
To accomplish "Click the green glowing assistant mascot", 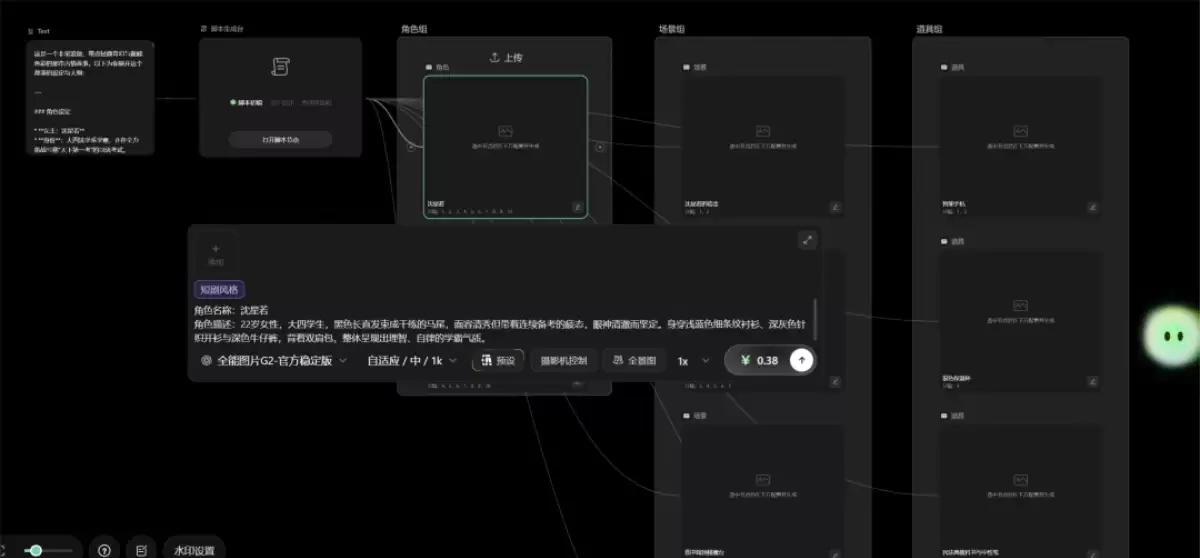I will 1171,337.
